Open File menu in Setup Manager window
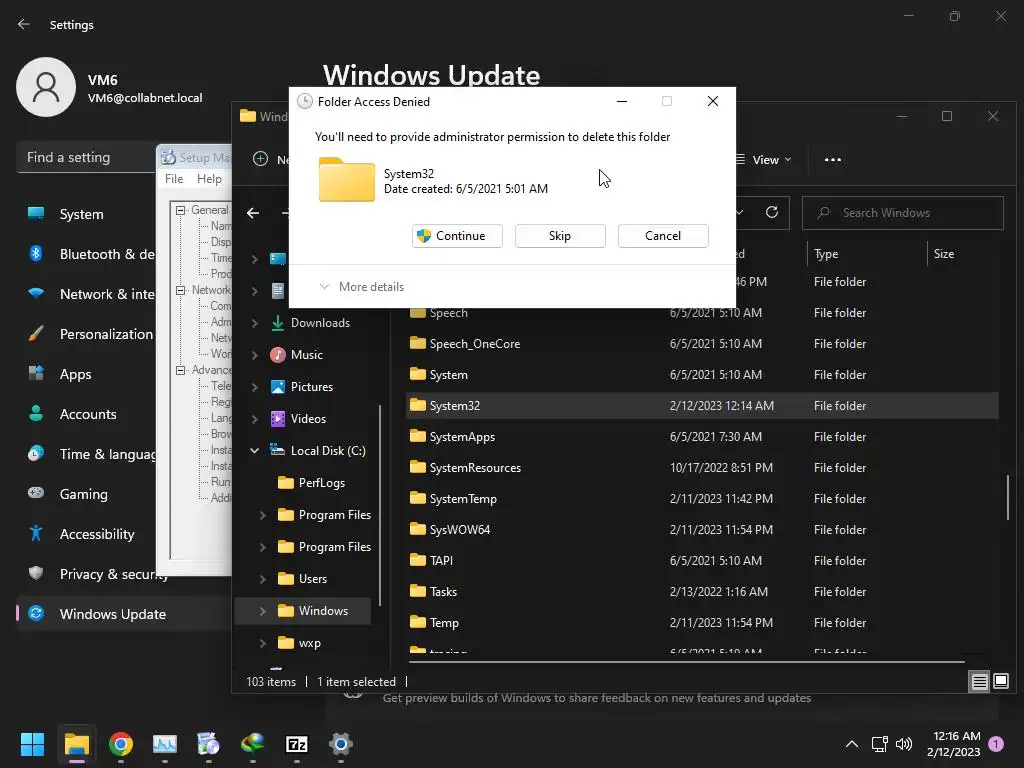The image size is (1024, 768). 174,179
